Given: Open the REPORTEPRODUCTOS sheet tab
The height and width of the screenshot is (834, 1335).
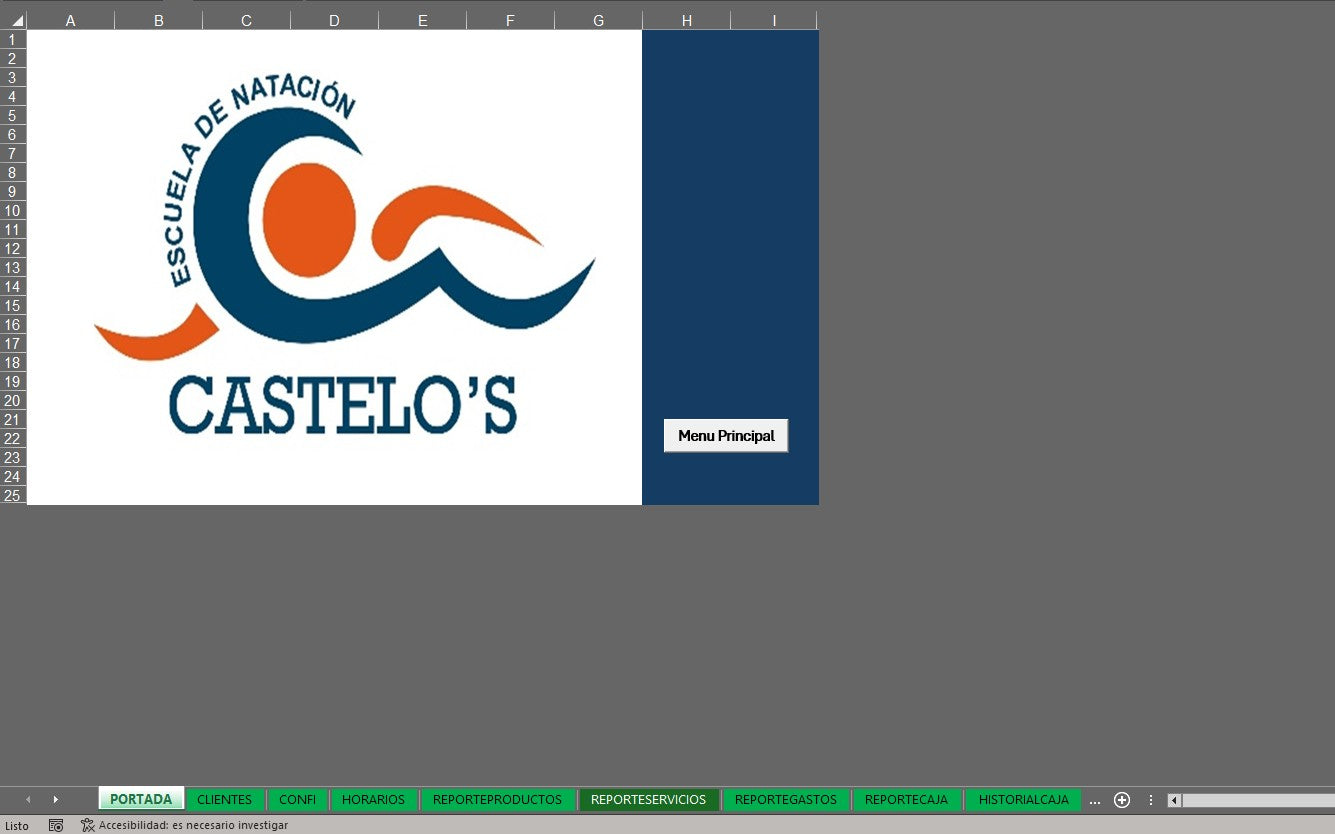Looking at the screenshot, I should click(x=498, y=799).
